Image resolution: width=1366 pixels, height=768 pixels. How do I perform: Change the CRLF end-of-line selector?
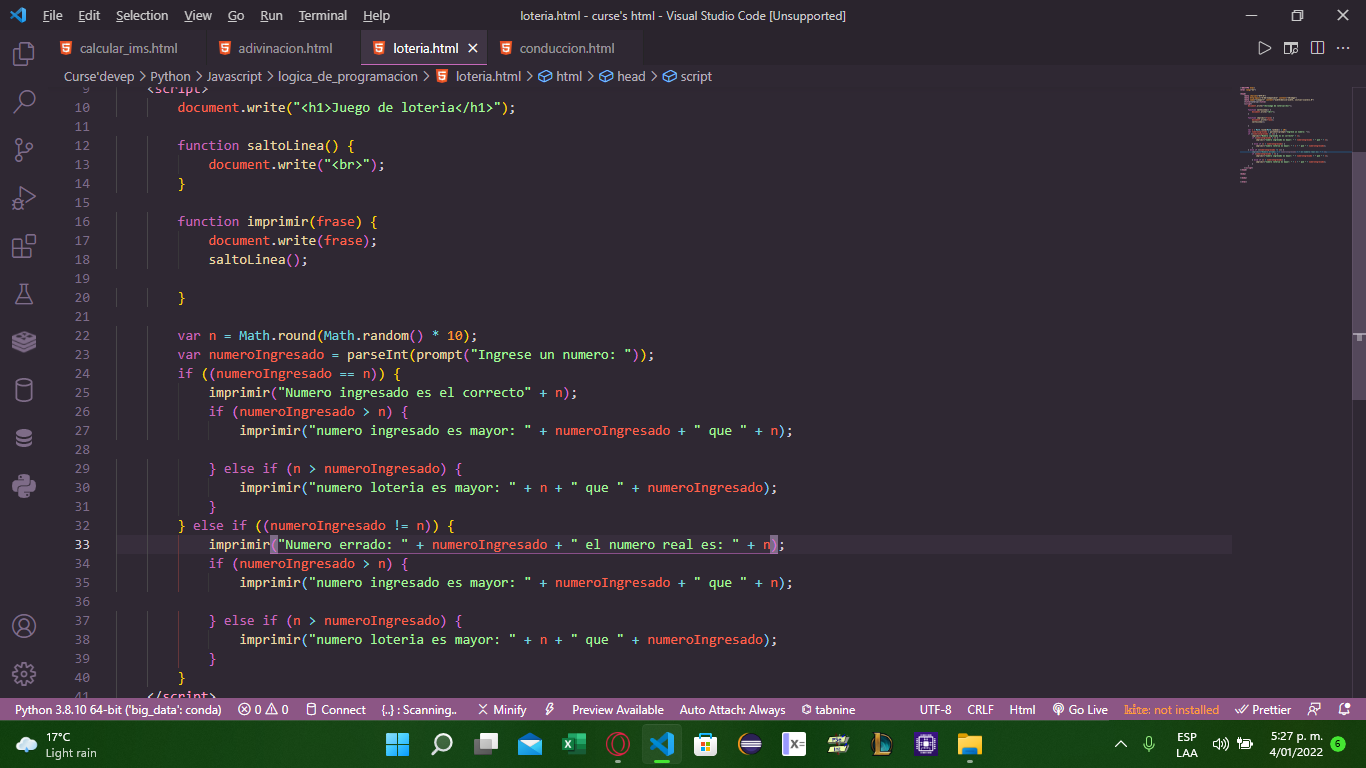point(981,709)
